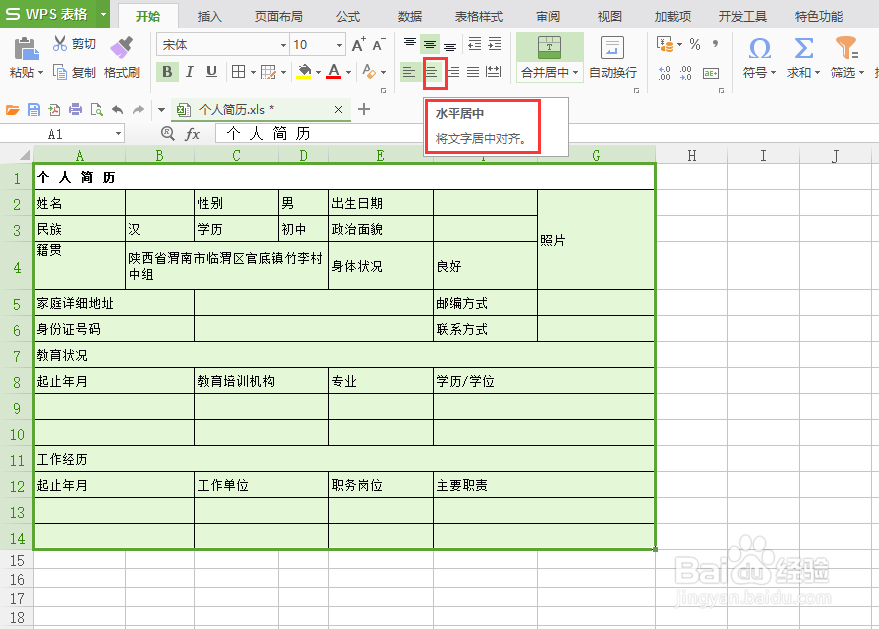Image resolution: width=879 pixels, height=629 pixels.
Task: Toggle bold formatting on selected text
Action: click(167, 71)
